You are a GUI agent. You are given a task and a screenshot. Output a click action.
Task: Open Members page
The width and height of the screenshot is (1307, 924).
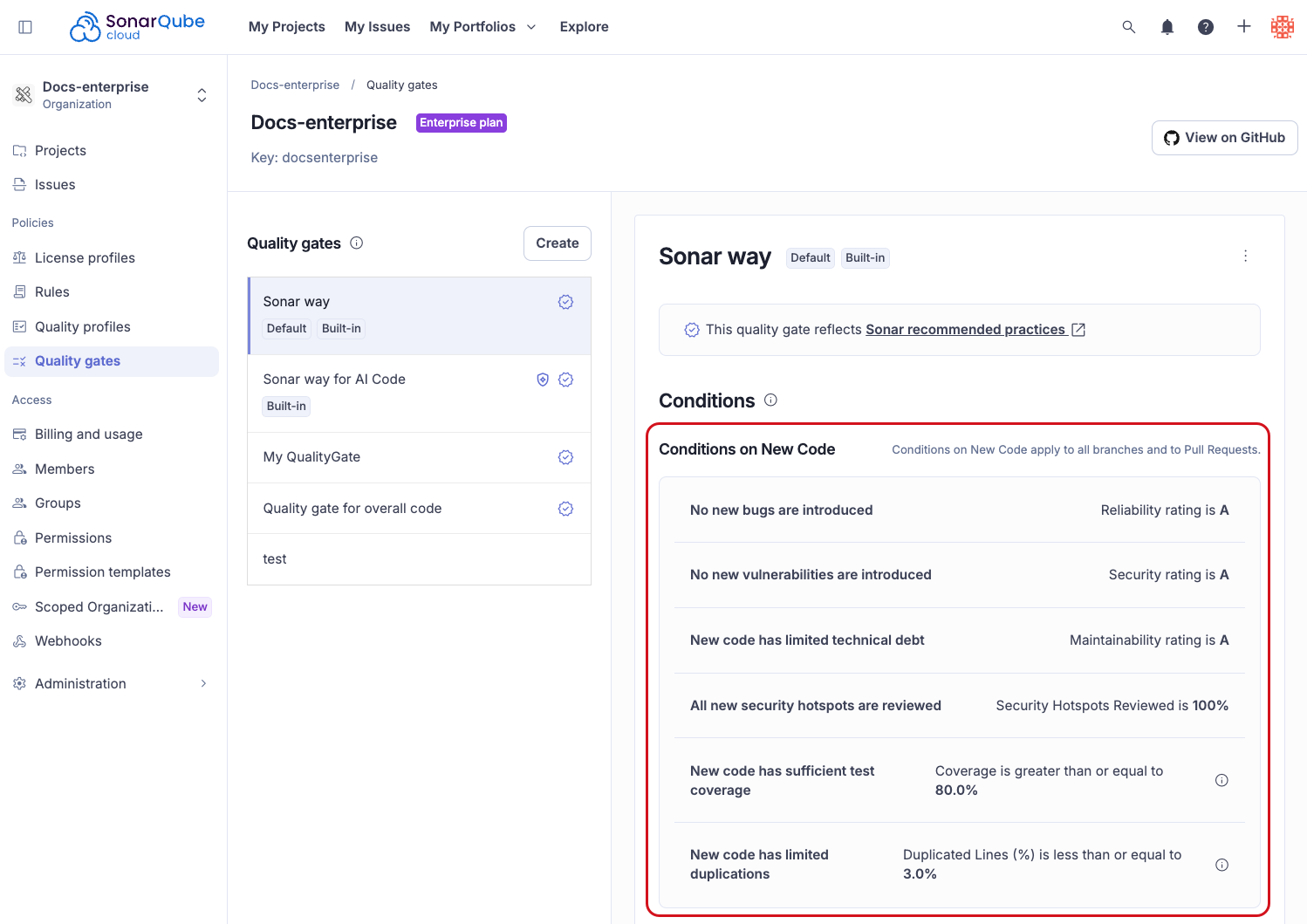click(112, 469)
